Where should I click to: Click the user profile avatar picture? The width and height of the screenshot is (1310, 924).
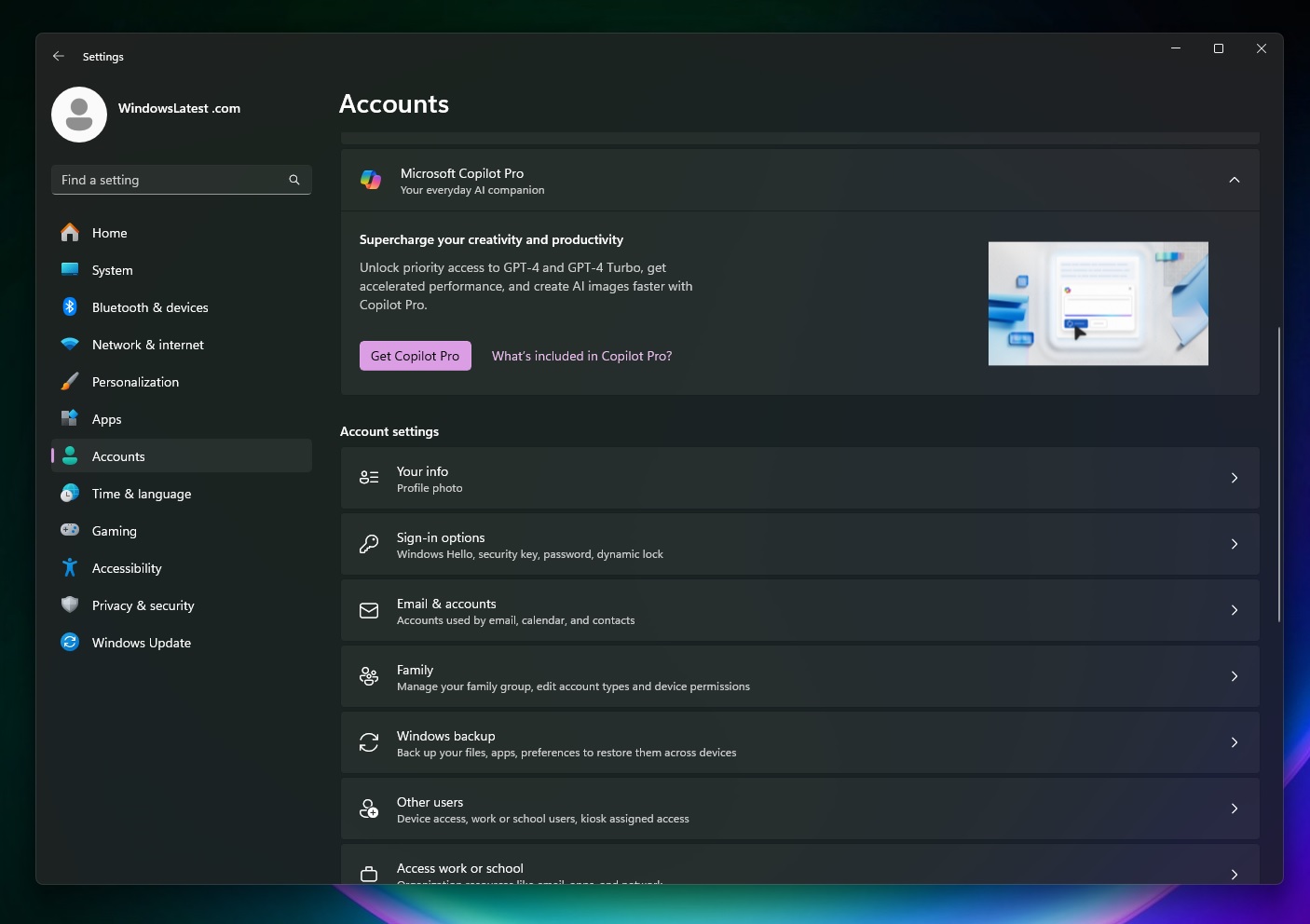coord(79,115)
